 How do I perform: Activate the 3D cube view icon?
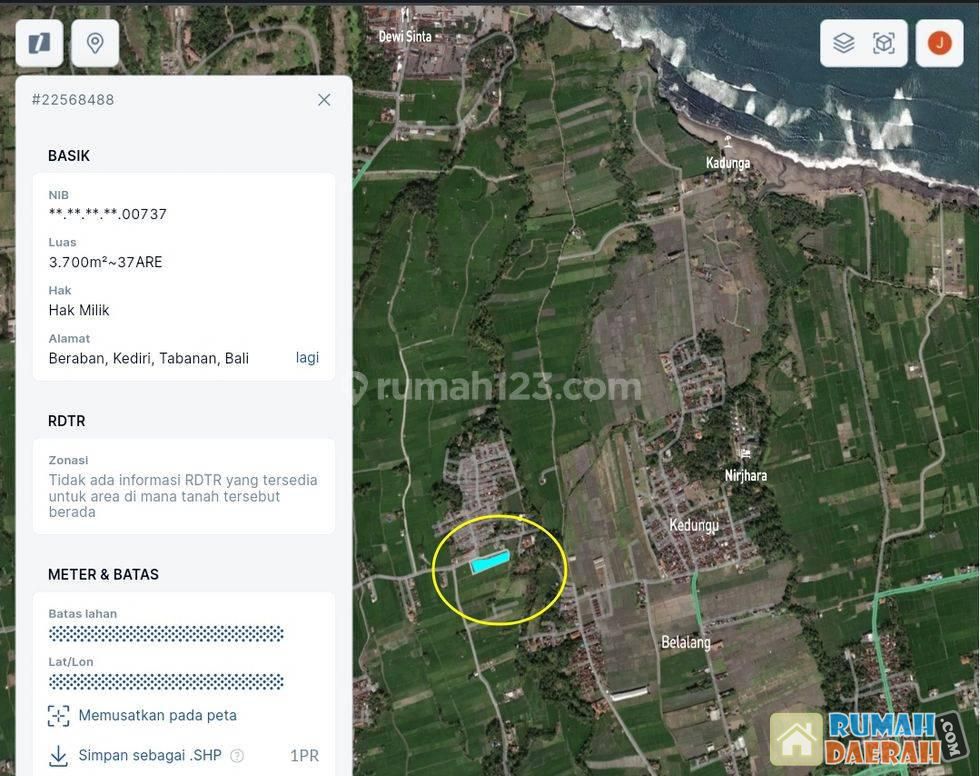click(884, 43)
